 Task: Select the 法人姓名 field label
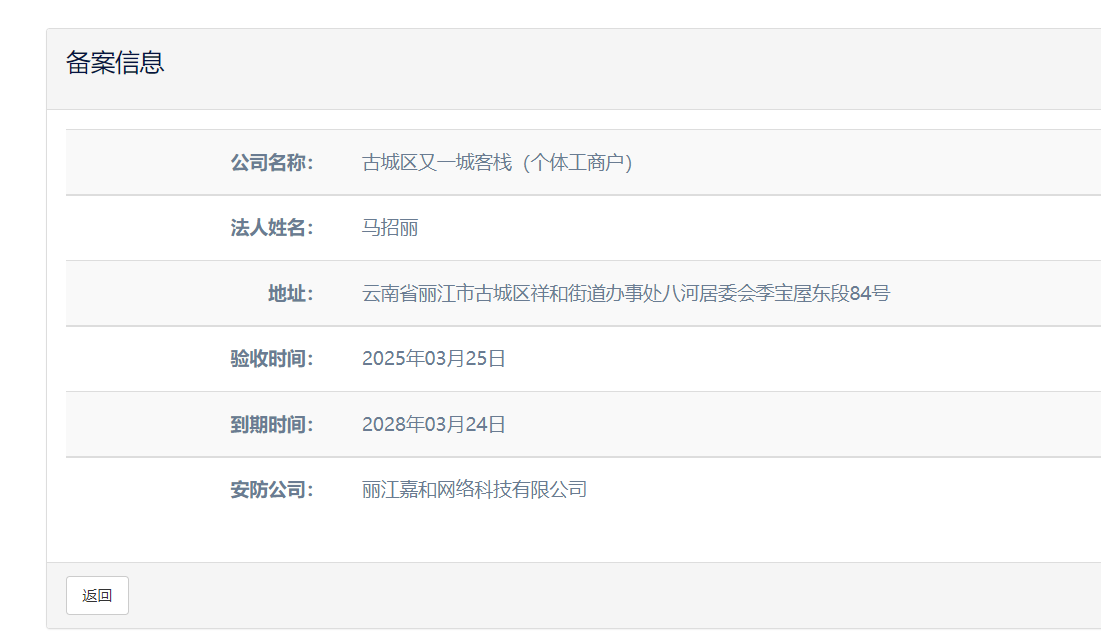click(x=271, y=228)
